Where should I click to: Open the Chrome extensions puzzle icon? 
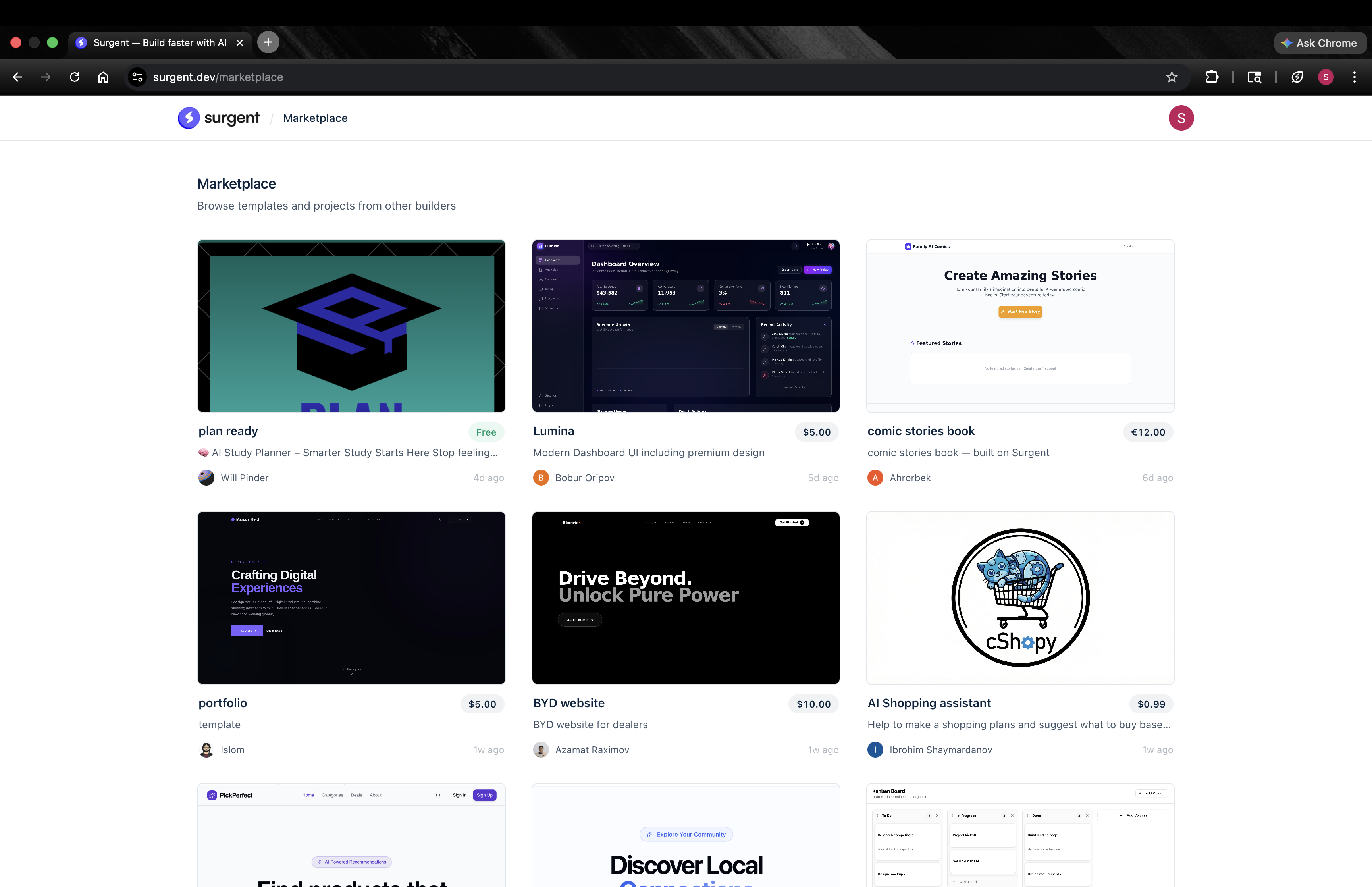[x=1211, y=77]
